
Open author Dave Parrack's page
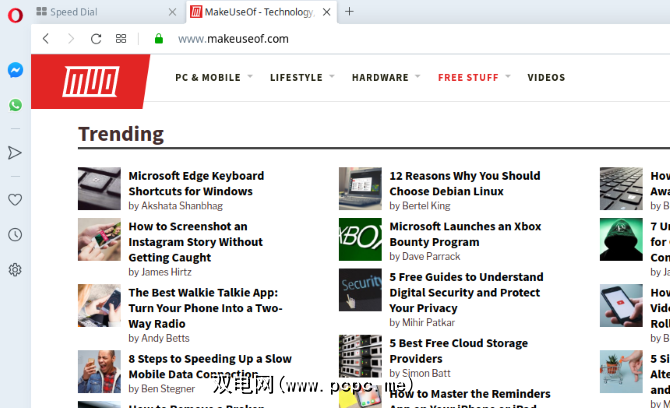[431, 256]
